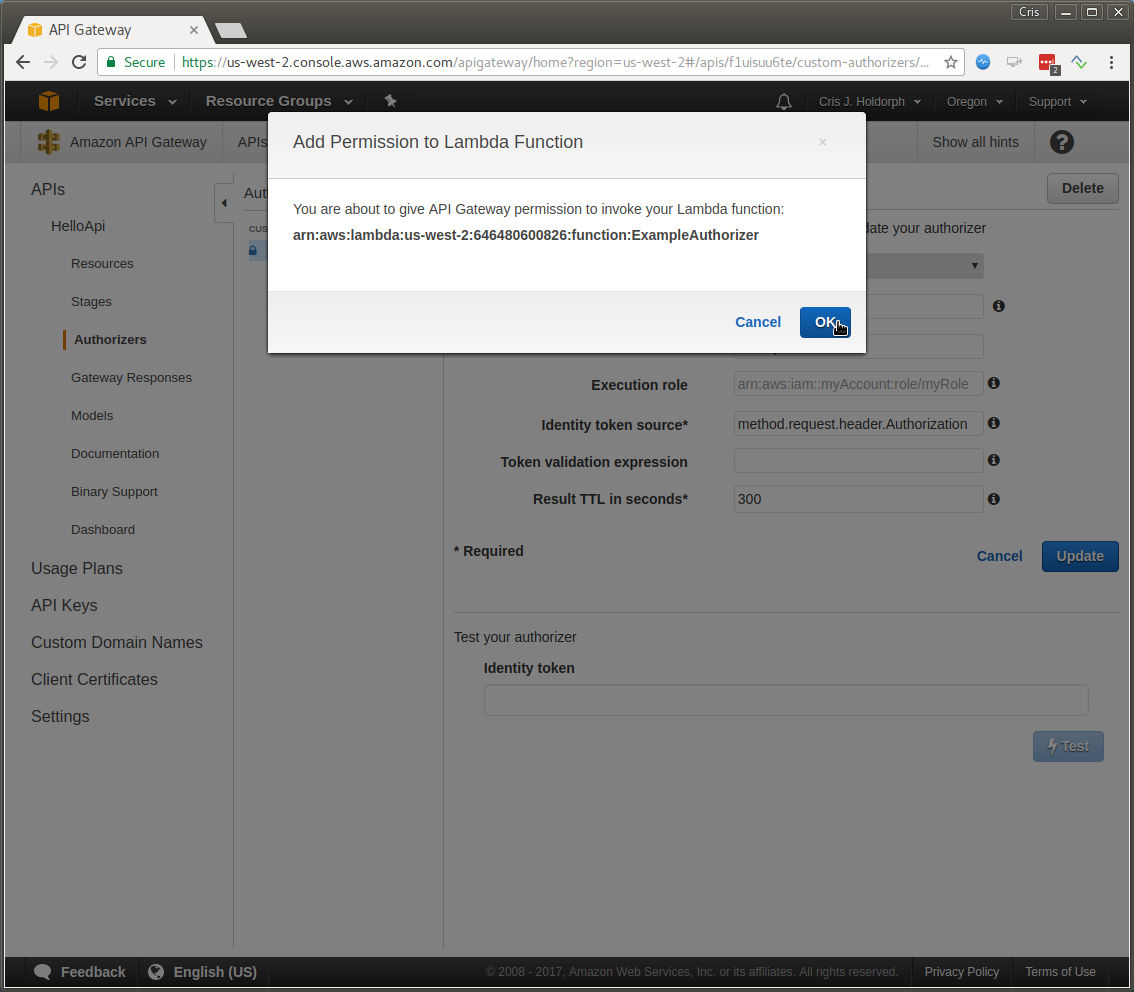Open Documentation in the sidebar
Viewport: 1134px width, 992px height.
(114, 453)
